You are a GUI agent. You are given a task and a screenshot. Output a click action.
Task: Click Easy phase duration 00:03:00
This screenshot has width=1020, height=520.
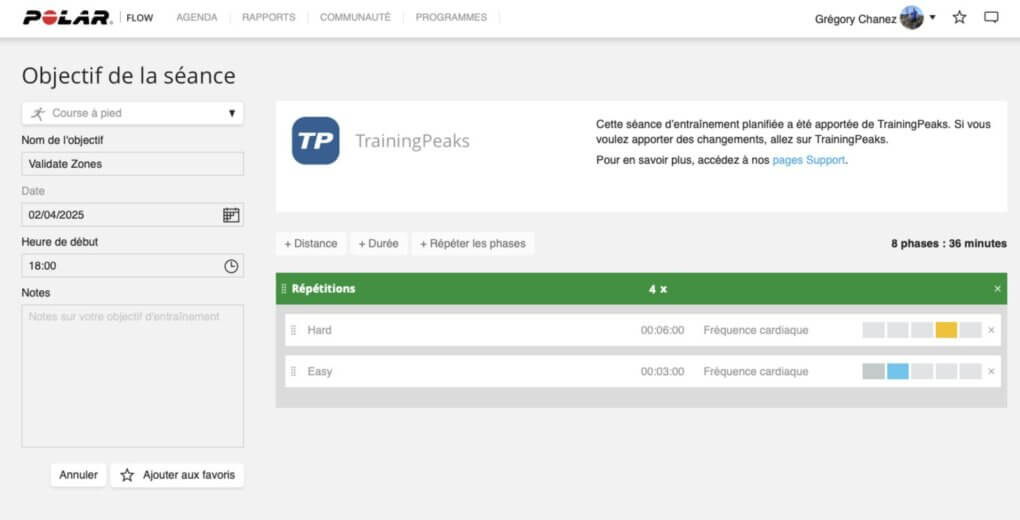662,372
